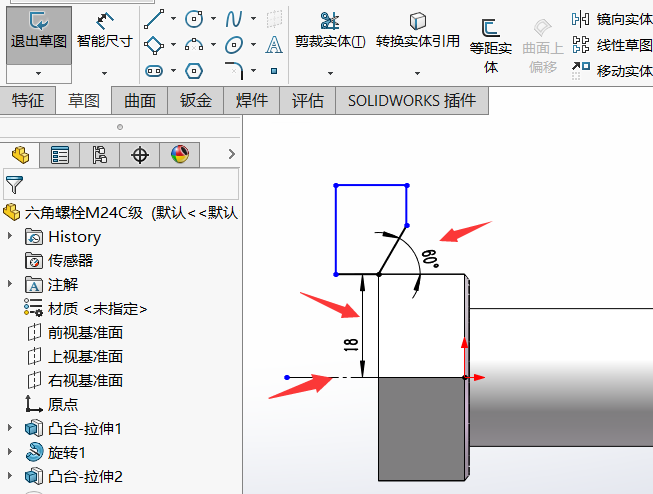Open the DisplayManager color sphere tab
The height and width of the screenshot is (494, 653).
point(179,155)
